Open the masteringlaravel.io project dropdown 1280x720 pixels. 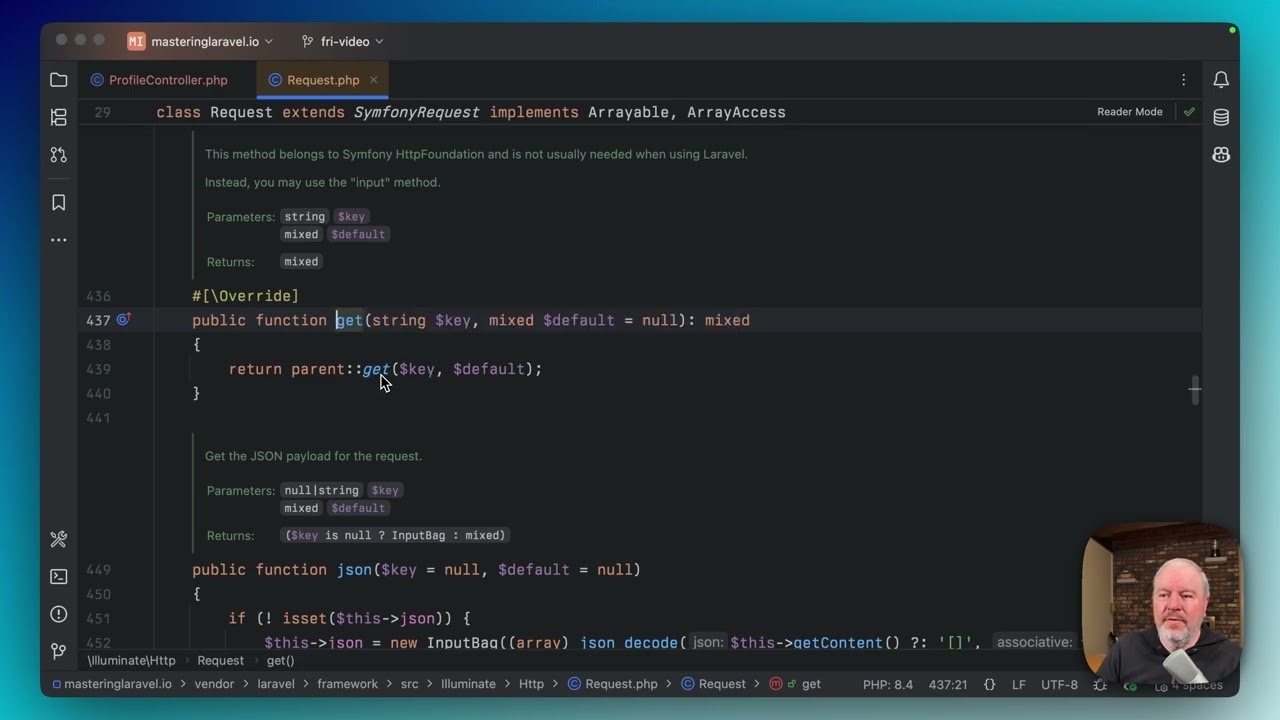pos(212,41)
